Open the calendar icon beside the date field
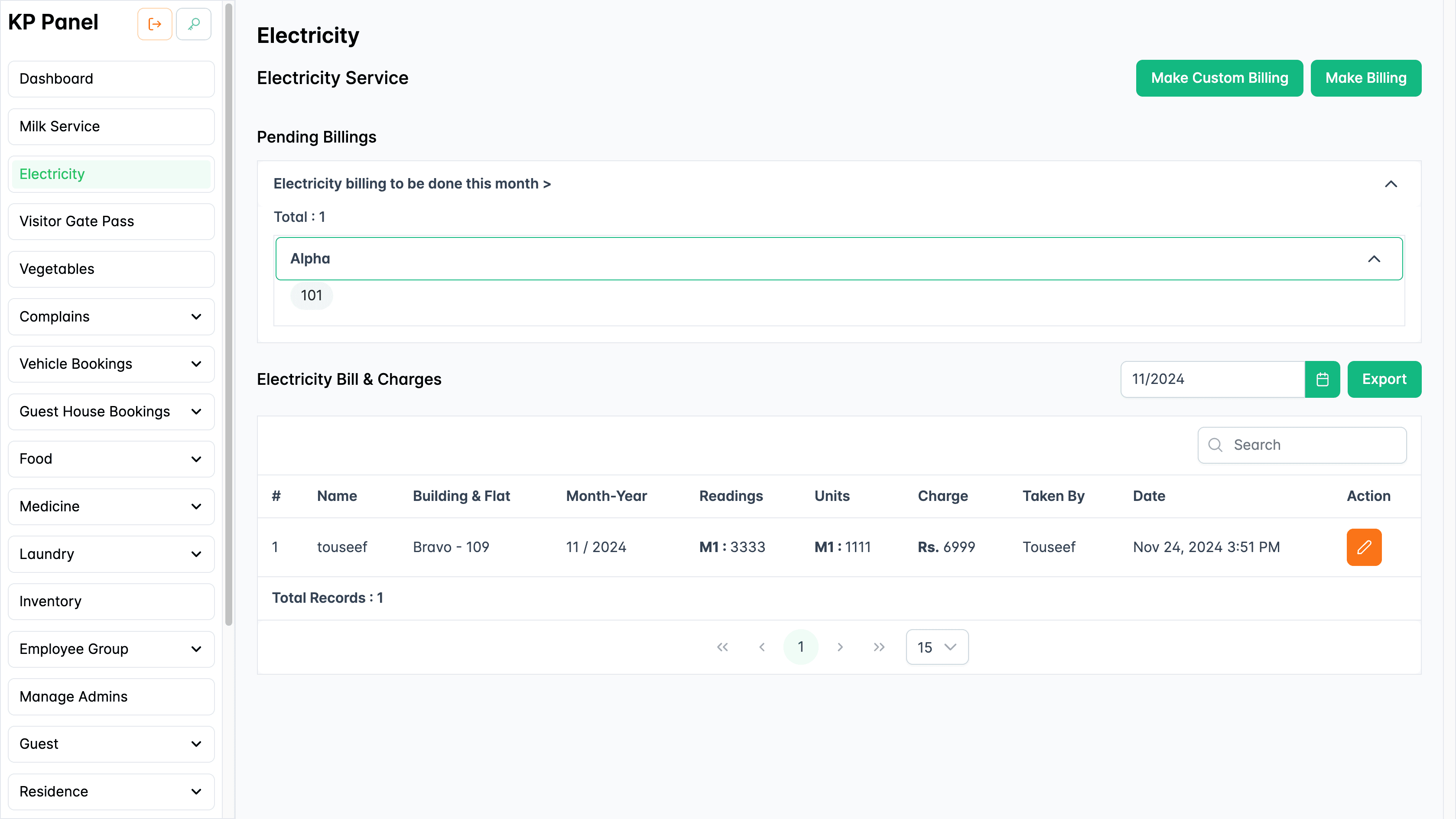Image resolution: width=1456 pixels, height=819 pixels. [1322, 379]
